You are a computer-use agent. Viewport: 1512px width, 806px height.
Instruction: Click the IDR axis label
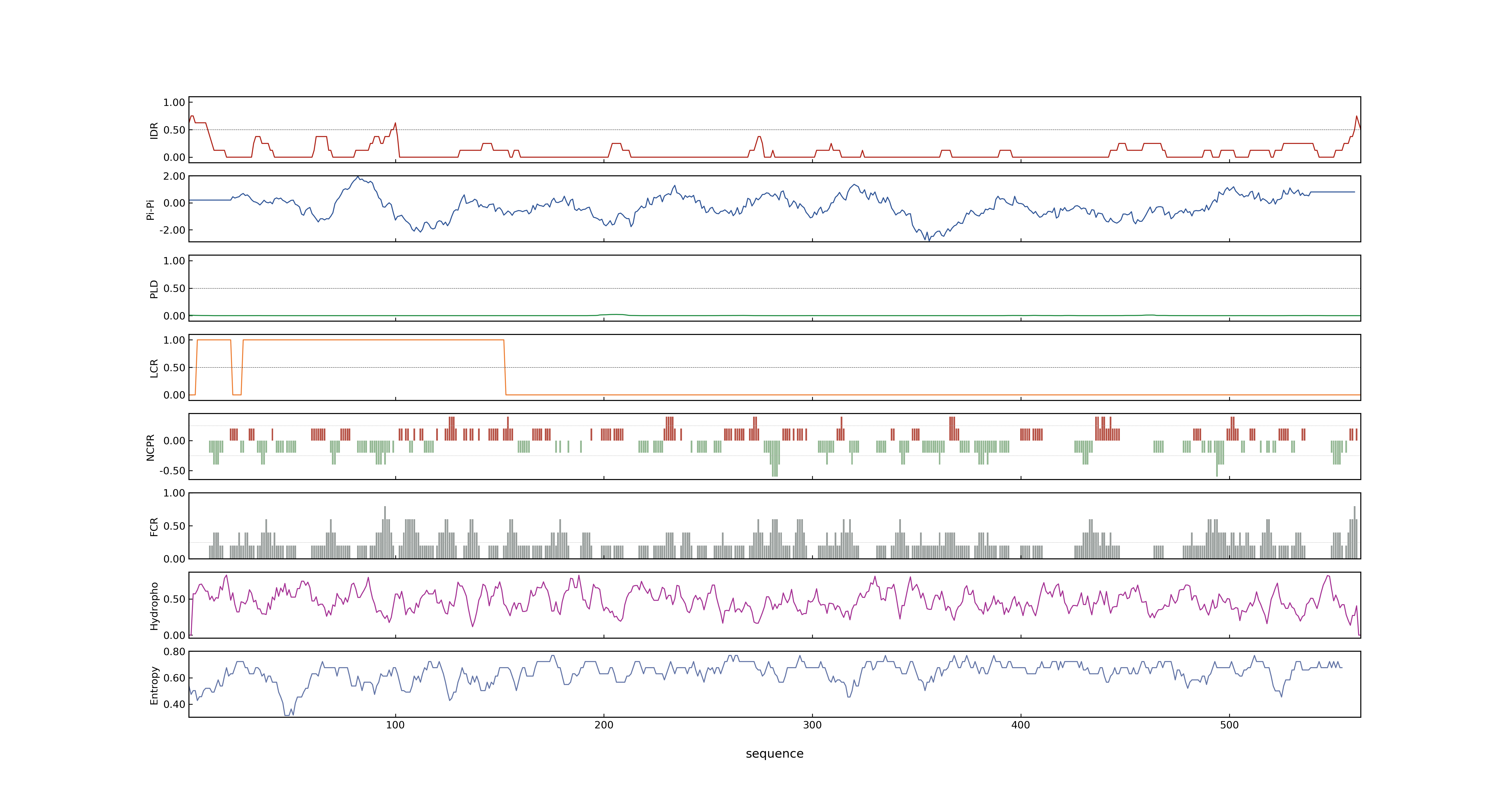154,130
